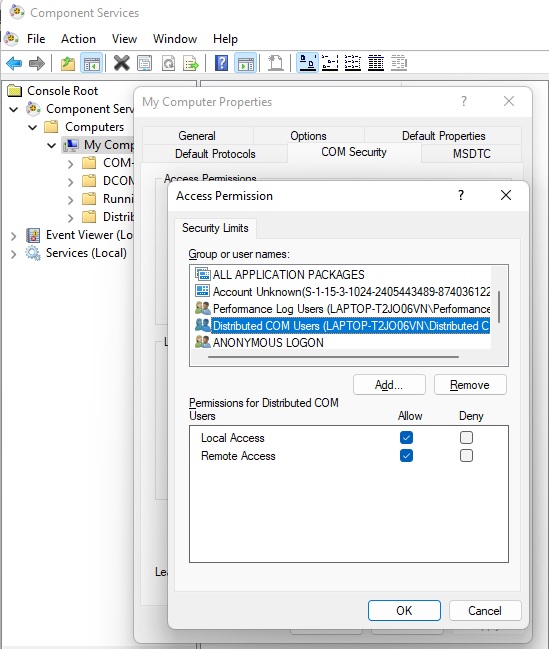The image size is (549, 649).
Task: Select the Large Icons view icon
Action: 308,63
